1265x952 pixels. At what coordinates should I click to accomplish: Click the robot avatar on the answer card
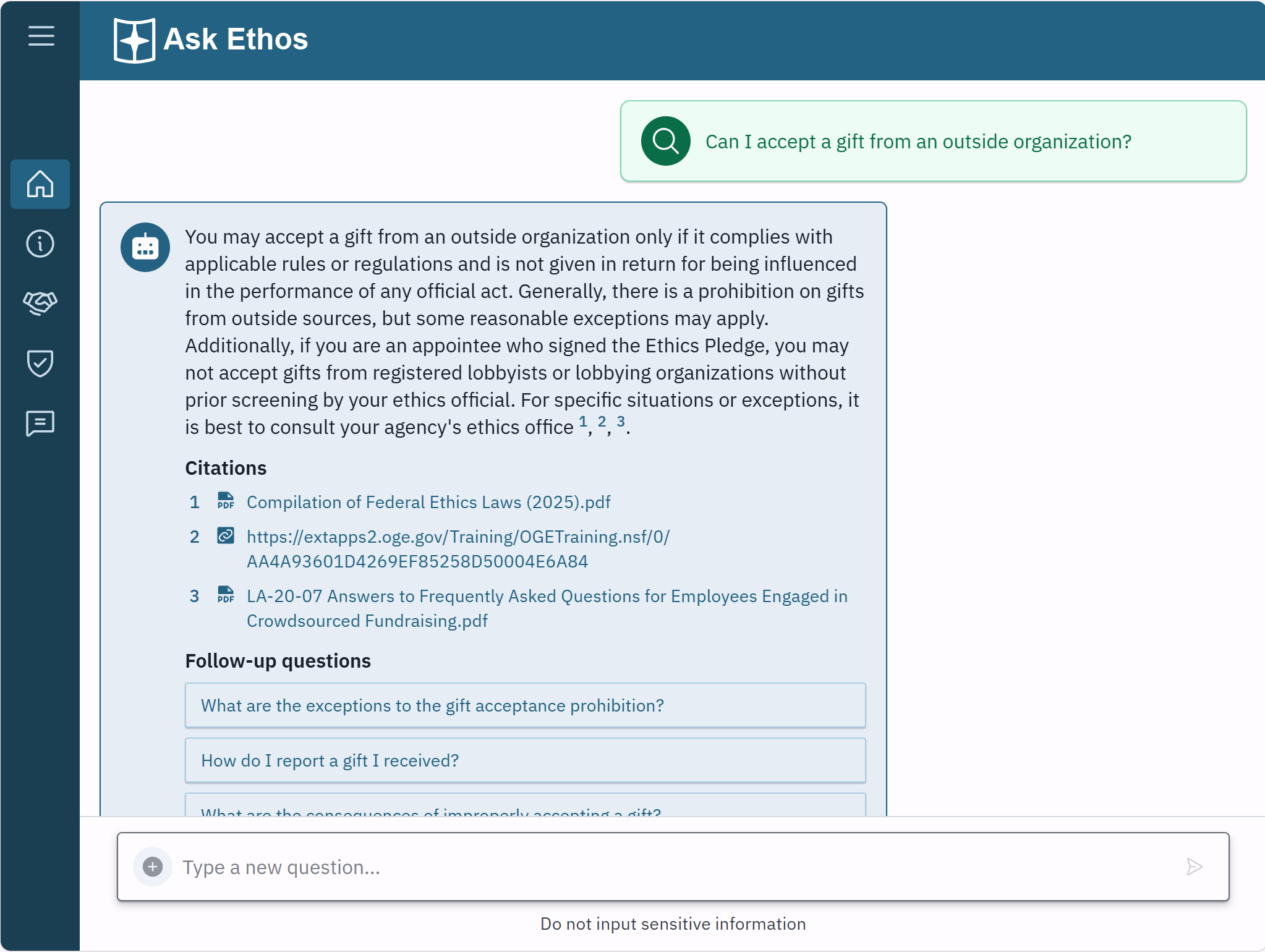[x=145, y=247]
